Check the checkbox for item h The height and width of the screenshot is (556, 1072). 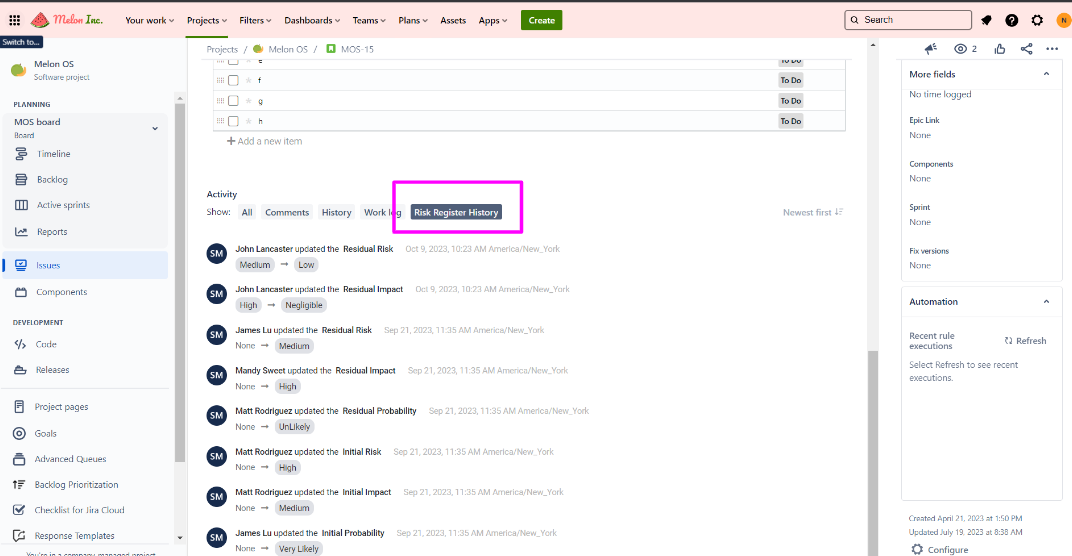(233, 121)
